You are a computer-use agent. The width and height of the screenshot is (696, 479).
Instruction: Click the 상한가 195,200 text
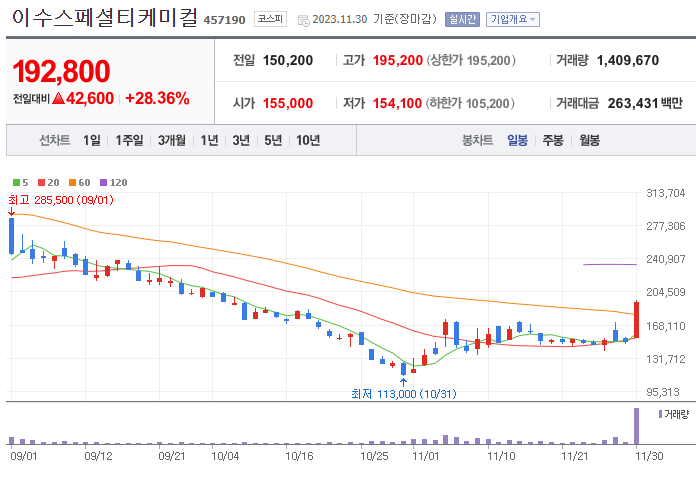pos(471,60)
